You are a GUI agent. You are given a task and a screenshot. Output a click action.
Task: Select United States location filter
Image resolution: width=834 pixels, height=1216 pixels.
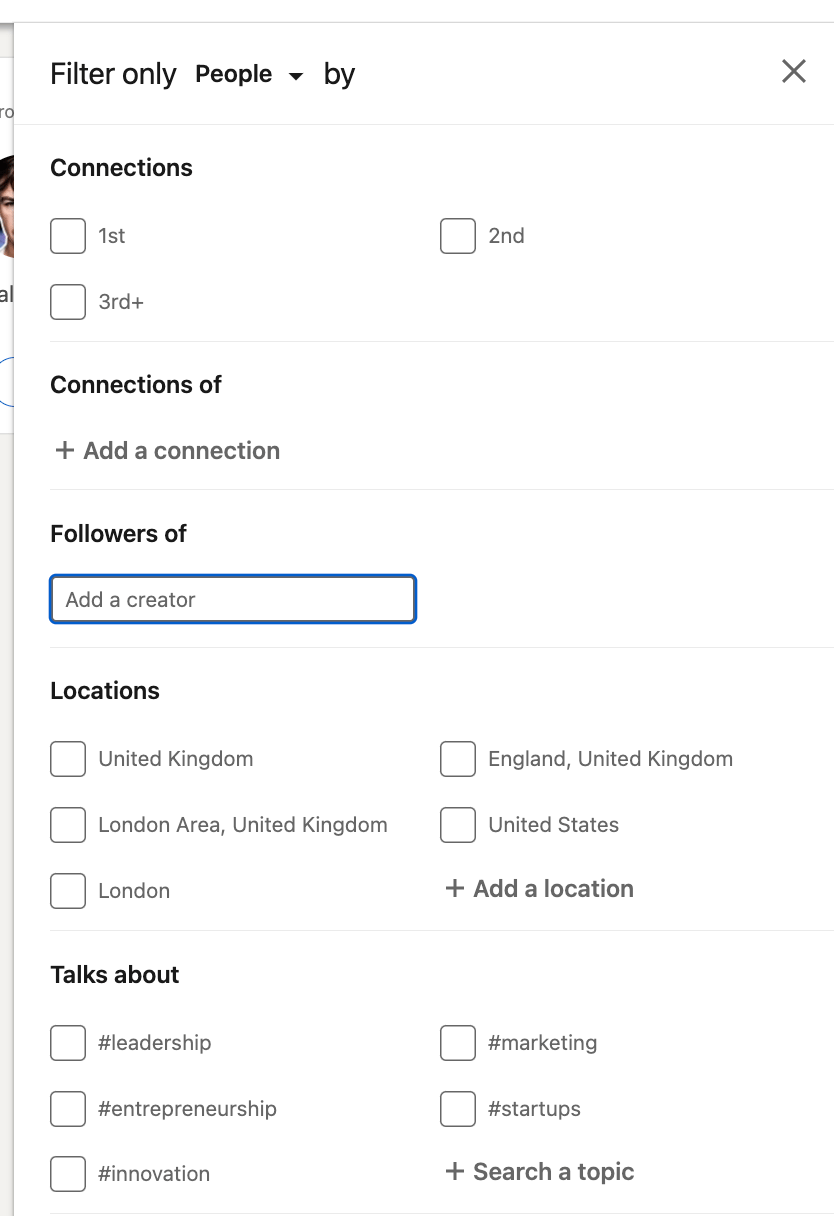point(458,825)
